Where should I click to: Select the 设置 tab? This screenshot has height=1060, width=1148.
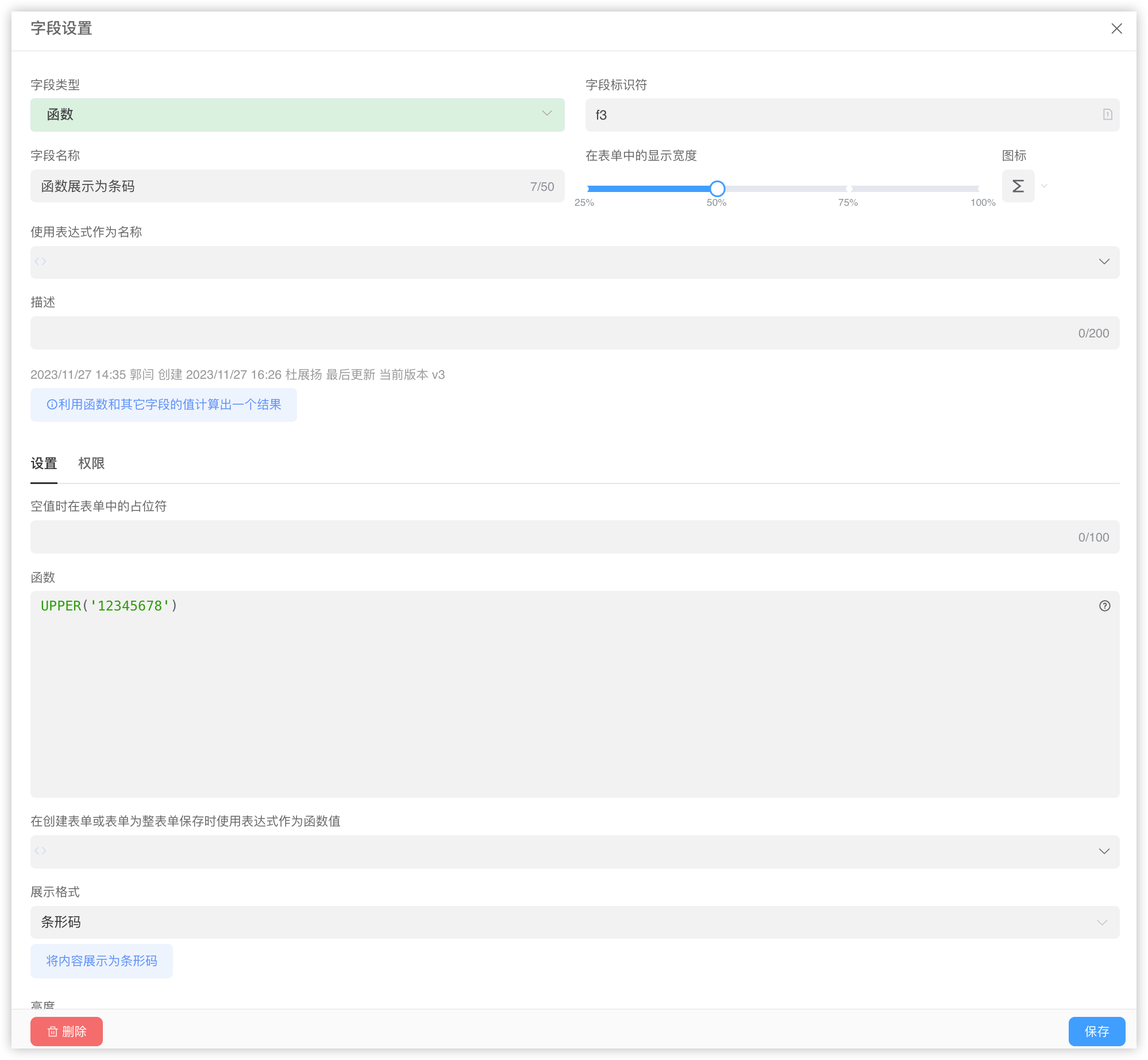[x=44, y=463]
